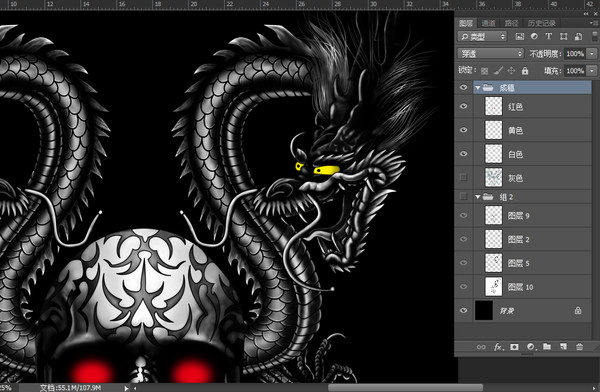Filter layers by type (T) layers icon
This screenshot has width=600, height=392.
tap(549, 36)
